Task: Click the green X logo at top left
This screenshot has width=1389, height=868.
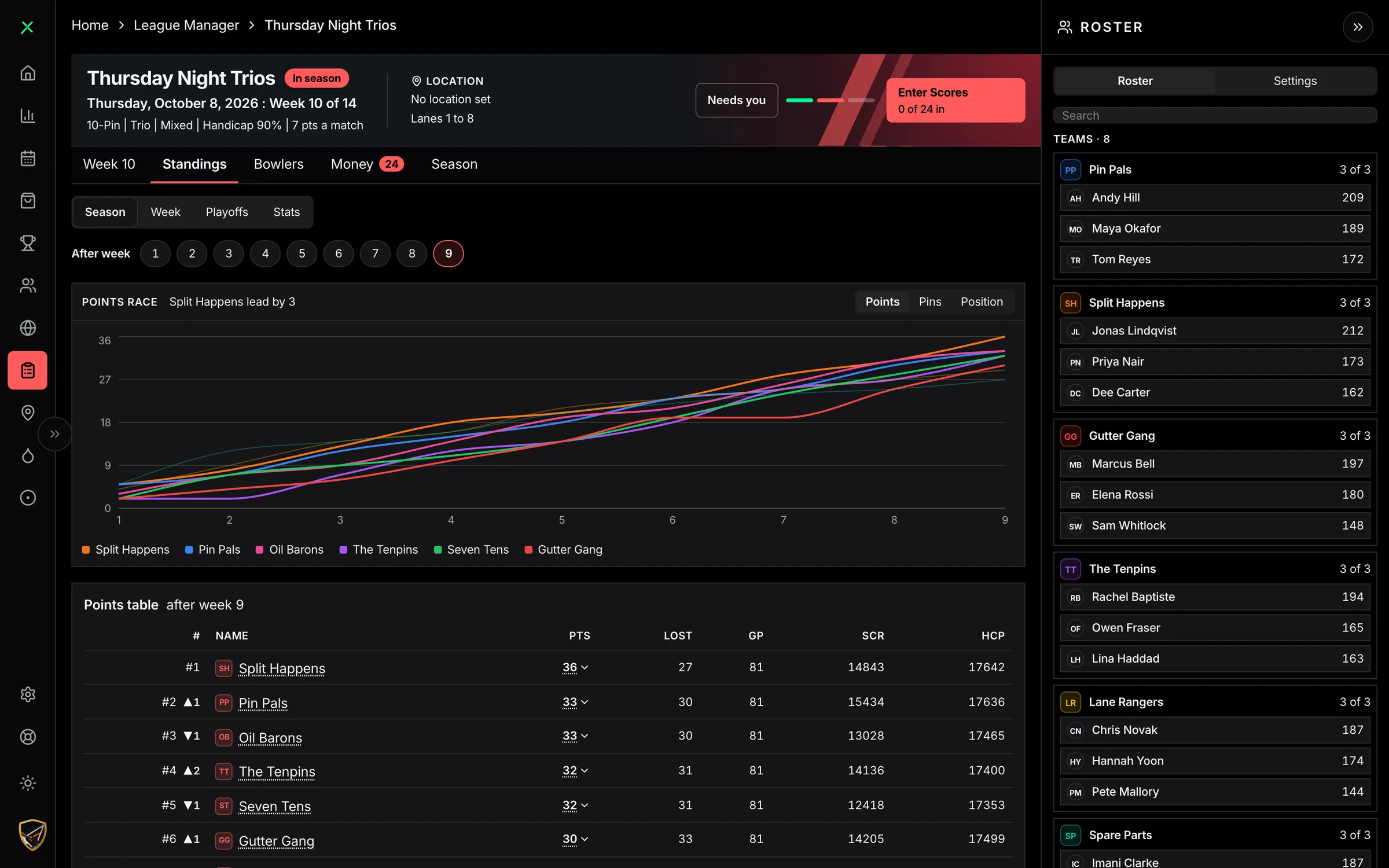Action: tap(27, 27)
